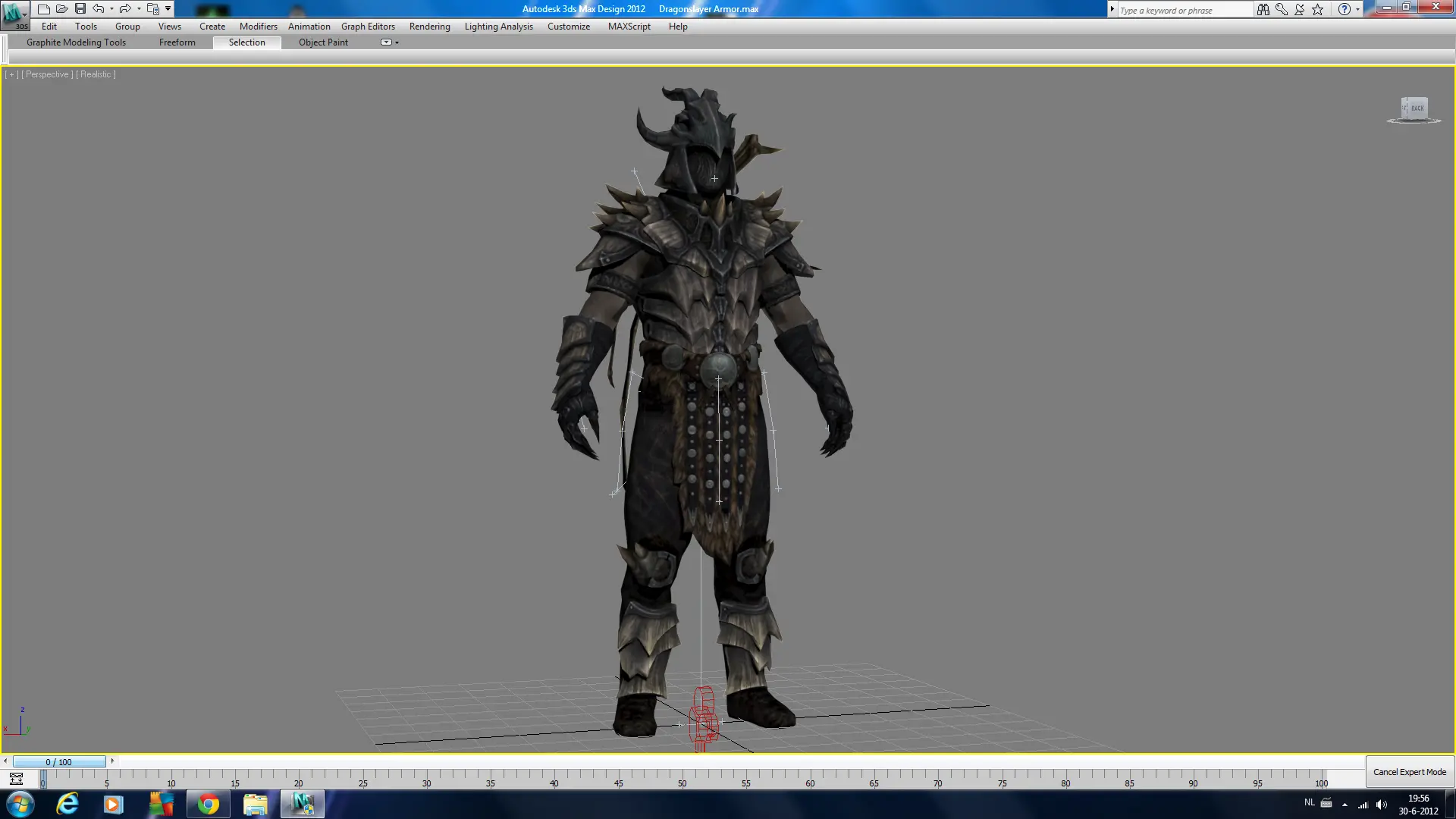Image resolution: width=1456 pixels, height=819 pixels.
Task: Launch Internet Explorer from taskbar
Action: 67,804
